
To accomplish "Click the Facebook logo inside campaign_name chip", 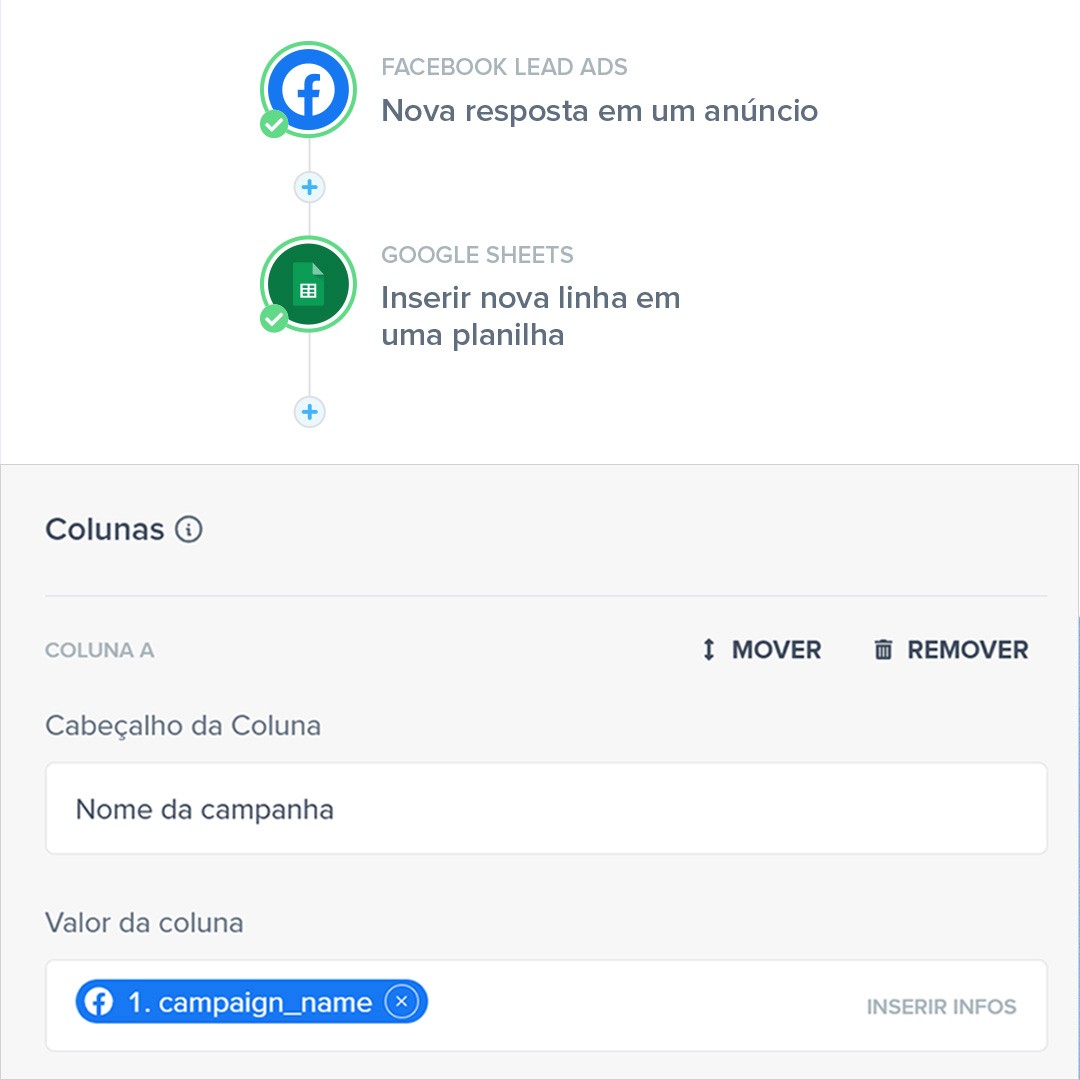I will pyautogui.click(x=98, y=1001).
